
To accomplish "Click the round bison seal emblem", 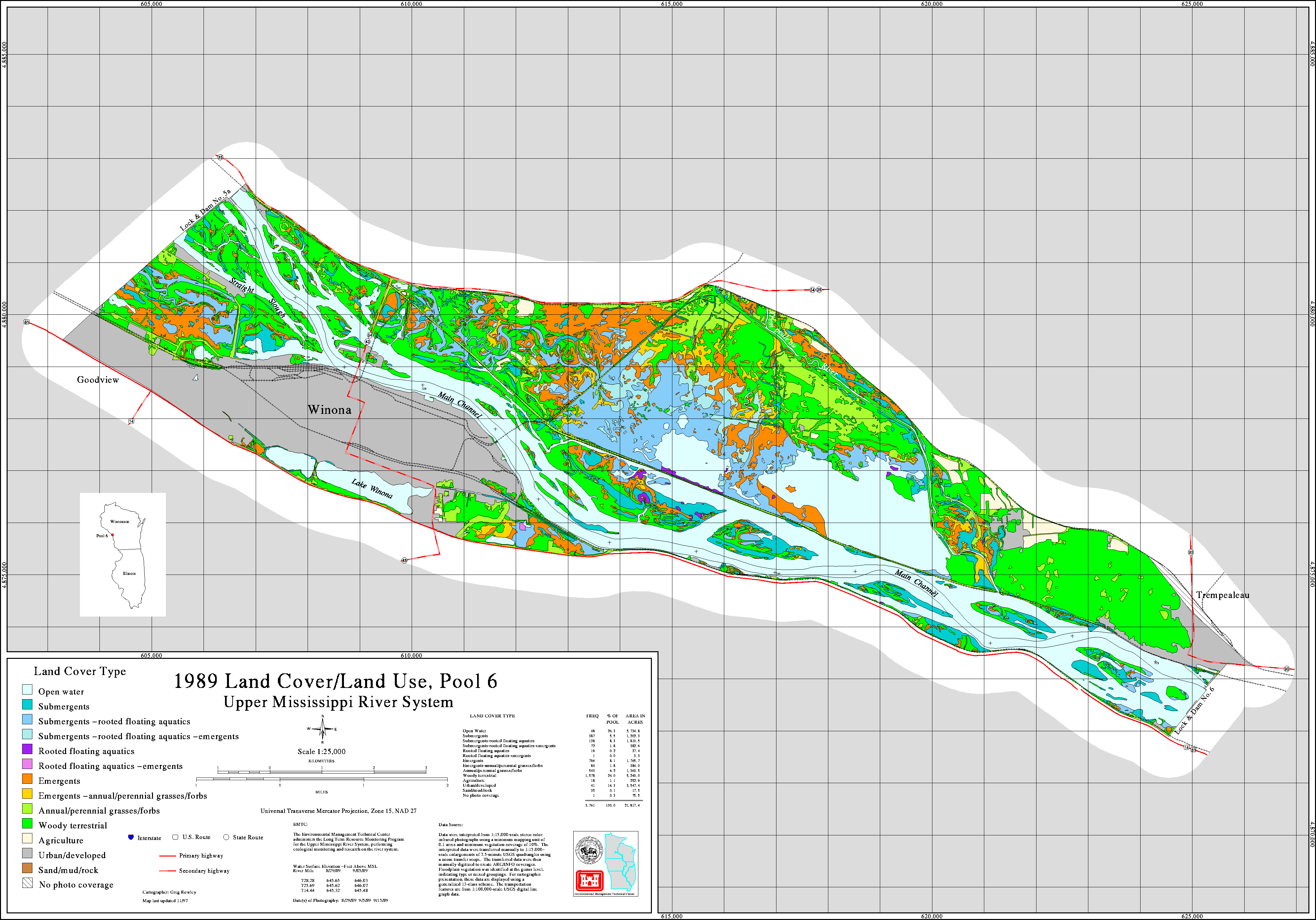I will point(589,851).
